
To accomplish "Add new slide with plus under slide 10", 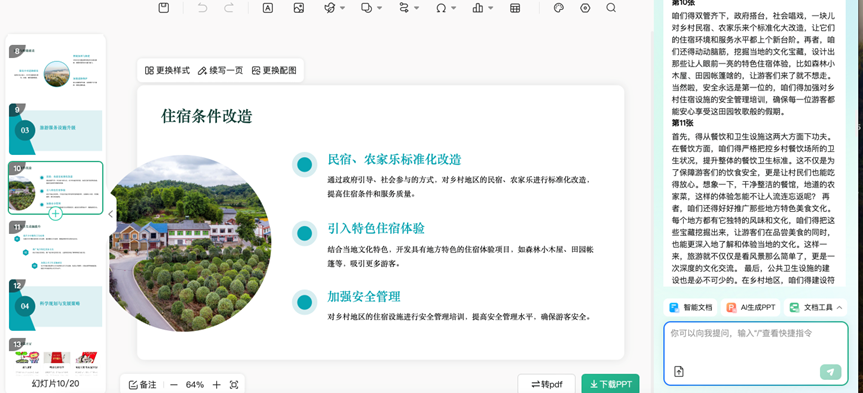I will [56, 213].
